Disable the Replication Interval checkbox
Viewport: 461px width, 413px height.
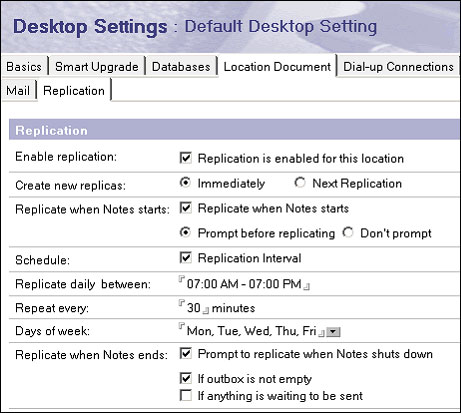(x=186, y=258)
